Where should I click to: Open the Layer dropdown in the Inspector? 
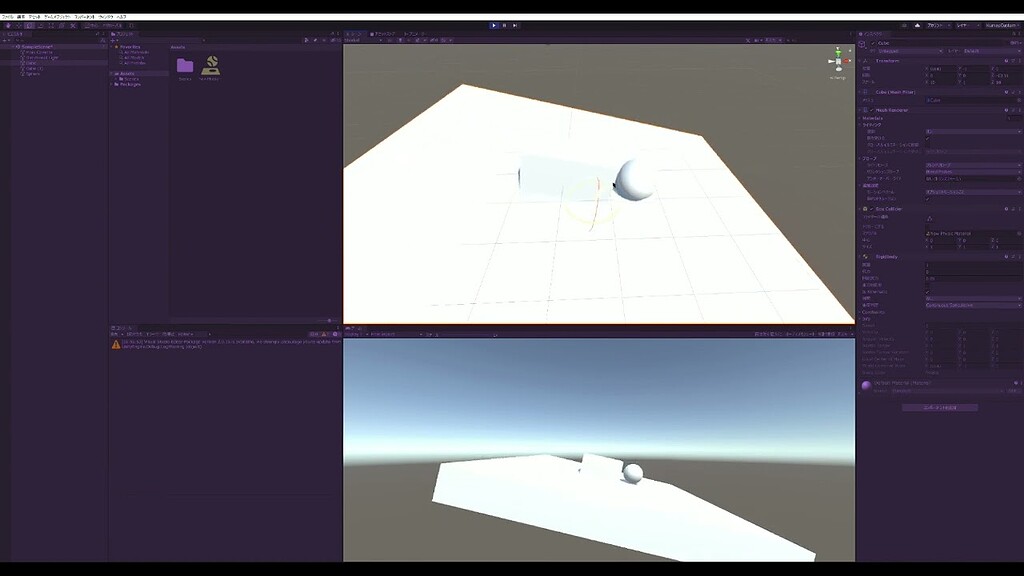(x=990, y=51)
